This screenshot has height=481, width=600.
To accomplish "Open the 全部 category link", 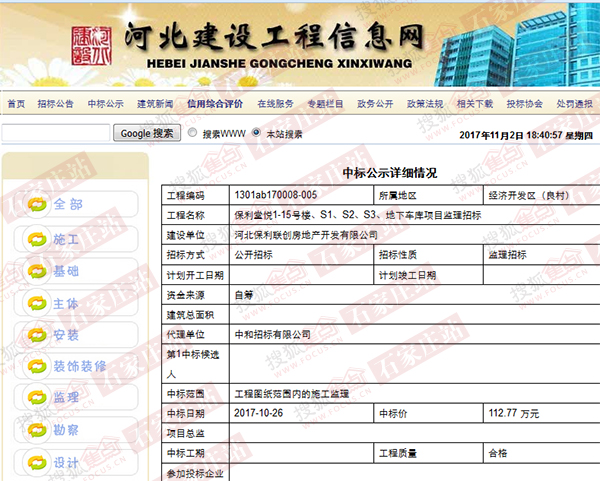I will click(x=68, y=204).
